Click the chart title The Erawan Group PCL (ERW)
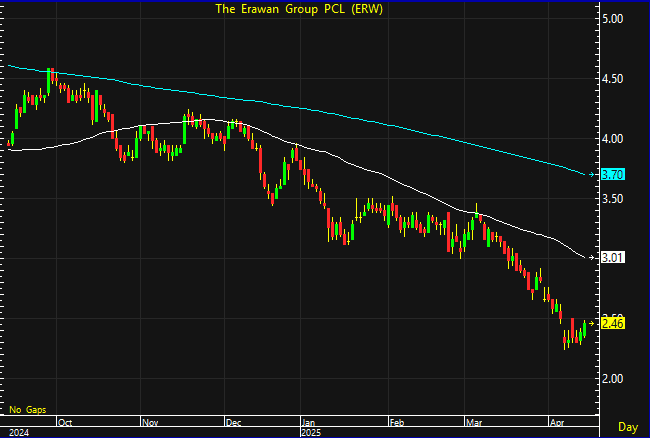Image resolution: width=650 pixels, height=438 pixels. [x=300, y=9]
